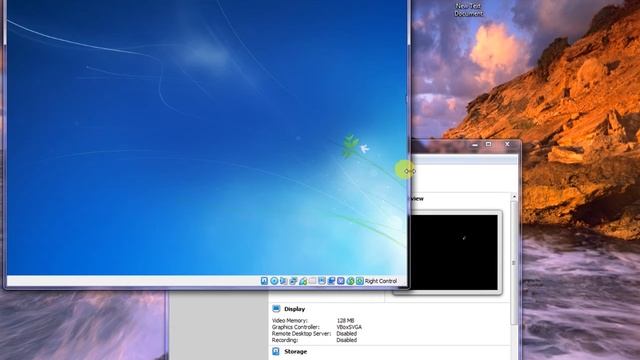Click the Remote Desktop Server label
640x360 pixels.
tap(301, 334)
